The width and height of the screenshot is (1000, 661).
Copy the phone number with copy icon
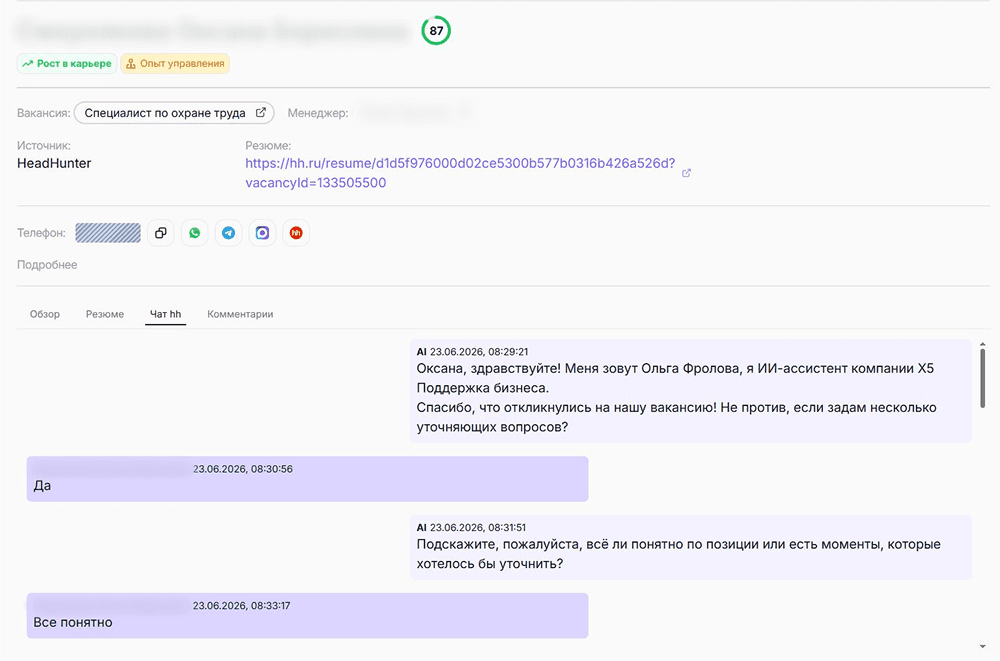pos(161,233)
